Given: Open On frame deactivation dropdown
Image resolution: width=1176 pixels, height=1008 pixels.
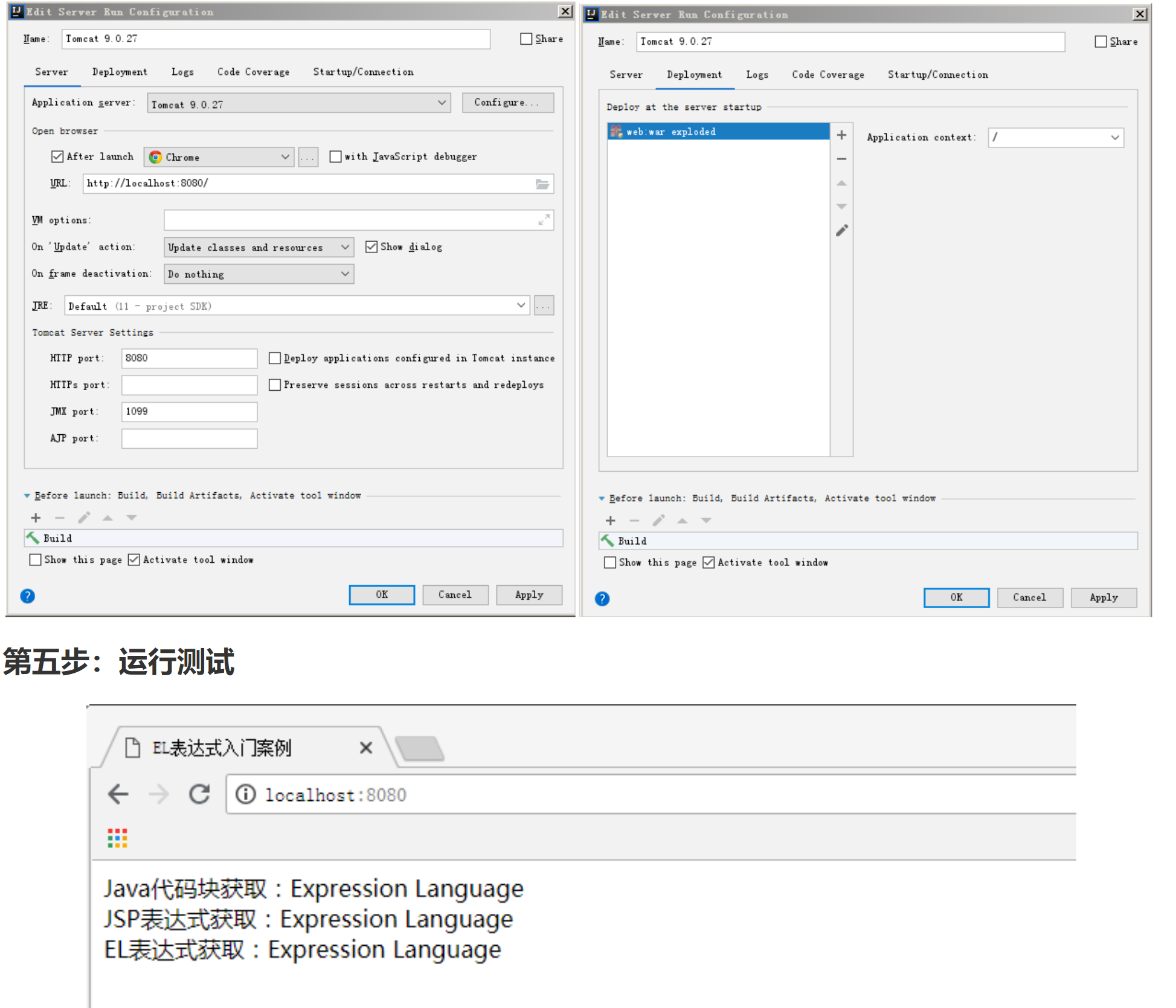Looking at the screenshot, I should tap(259, 274).
